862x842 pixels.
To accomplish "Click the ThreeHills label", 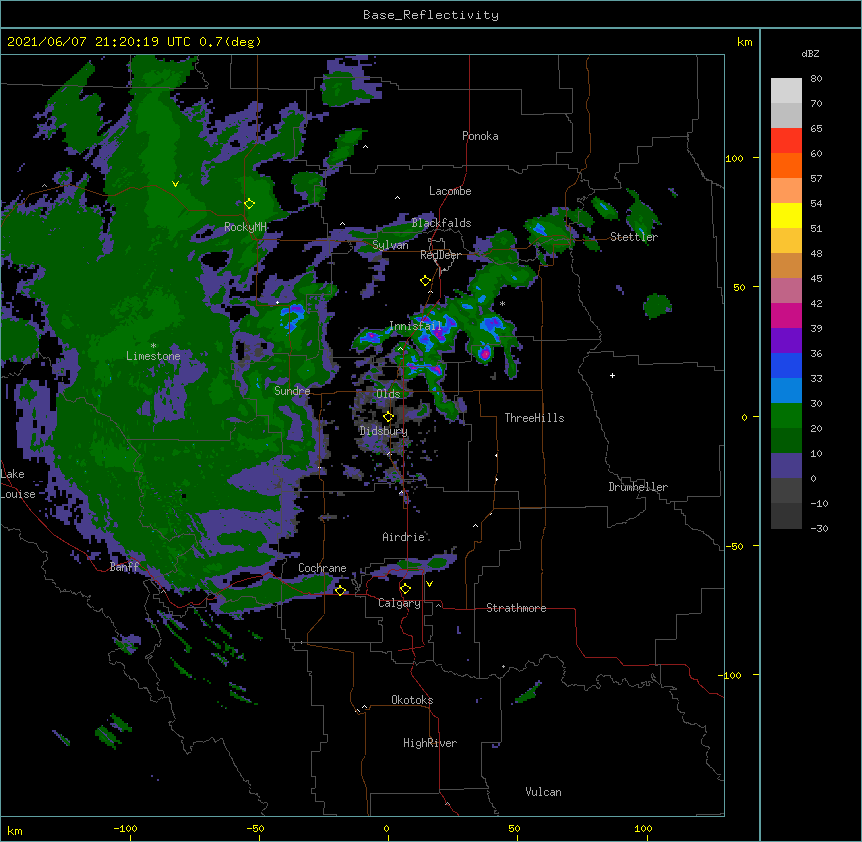I will coord(534,418).
